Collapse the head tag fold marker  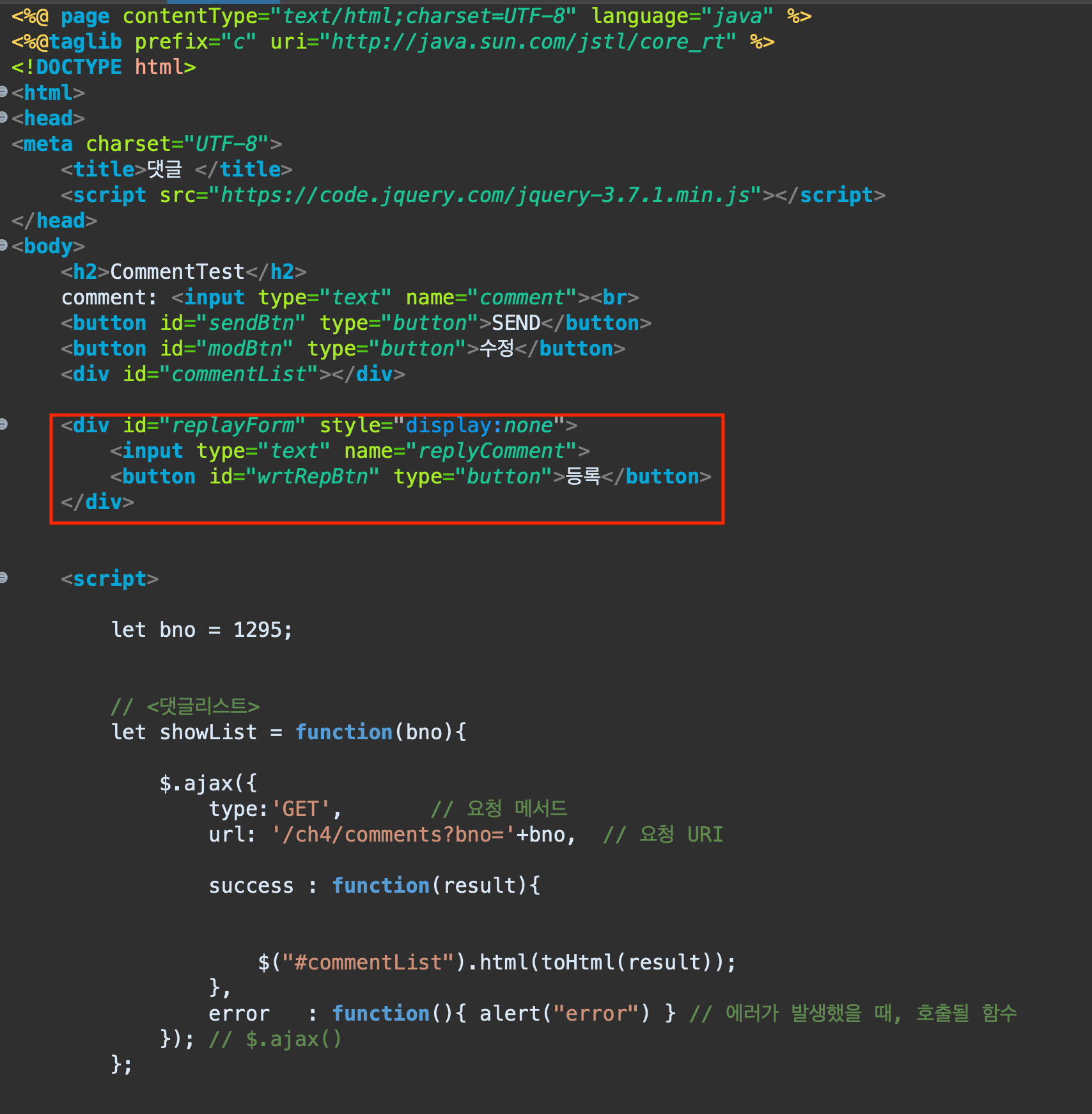(3, 118)
